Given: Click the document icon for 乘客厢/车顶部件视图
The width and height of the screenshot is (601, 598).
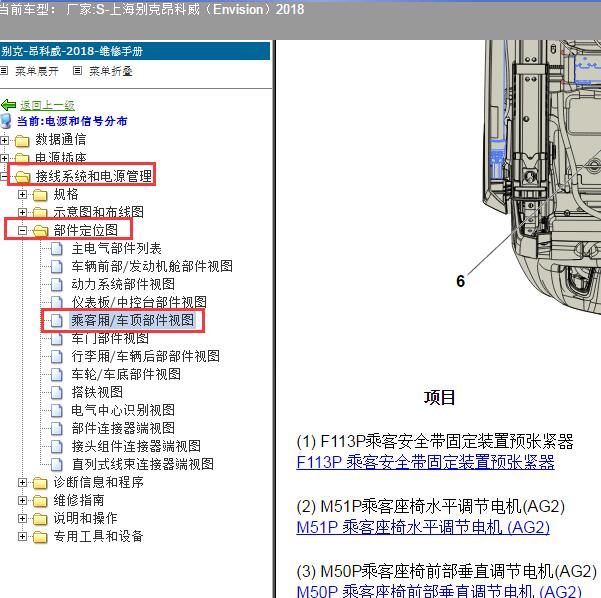Looking at the screenshot, I should point(57,320).
